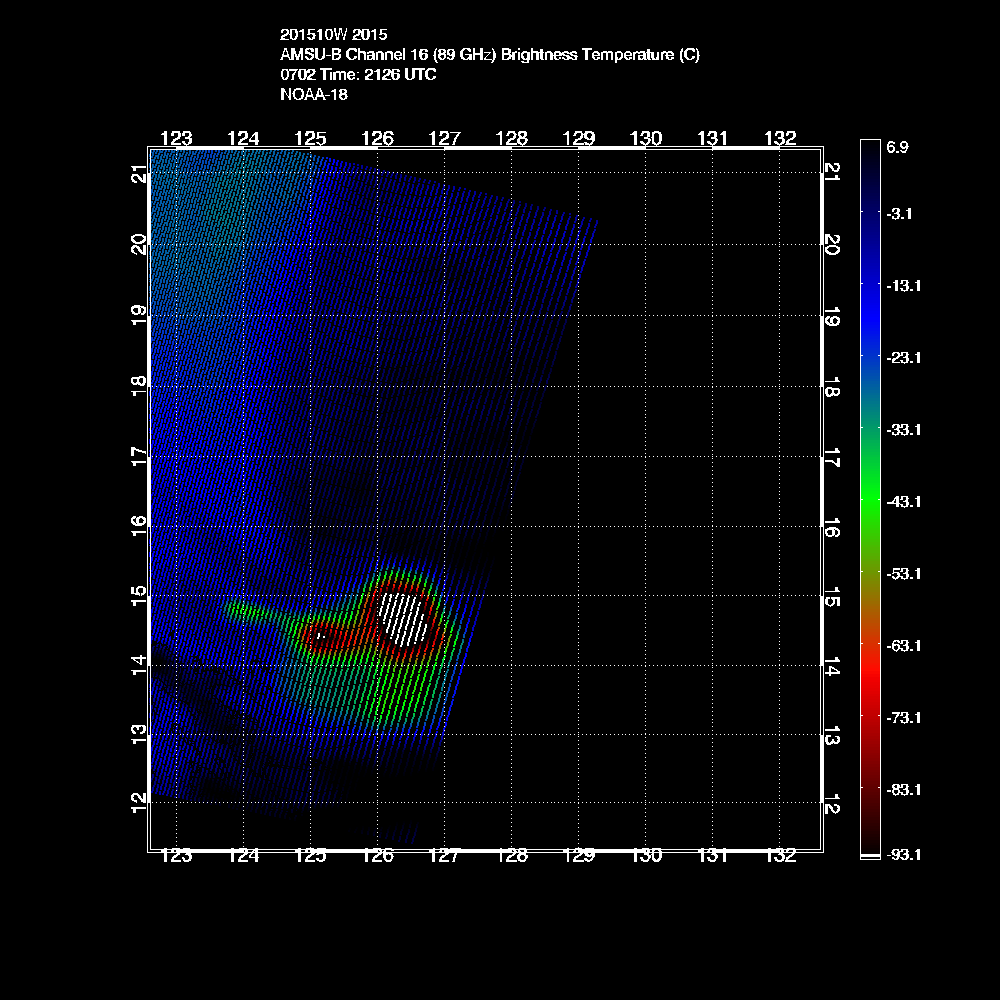Click the "201510W 2015" storm identifier text
Screen dimensions: 1000x1000
point(333,35)
